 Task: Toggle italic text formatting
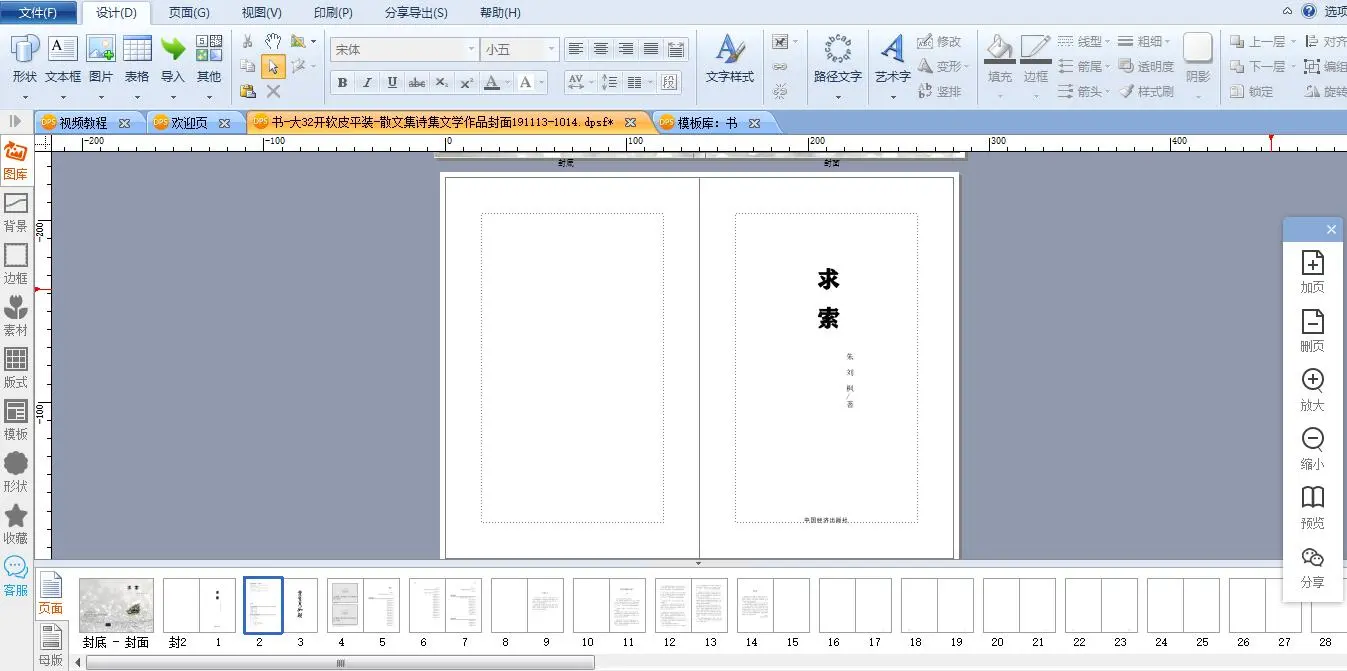click(367, 83)
